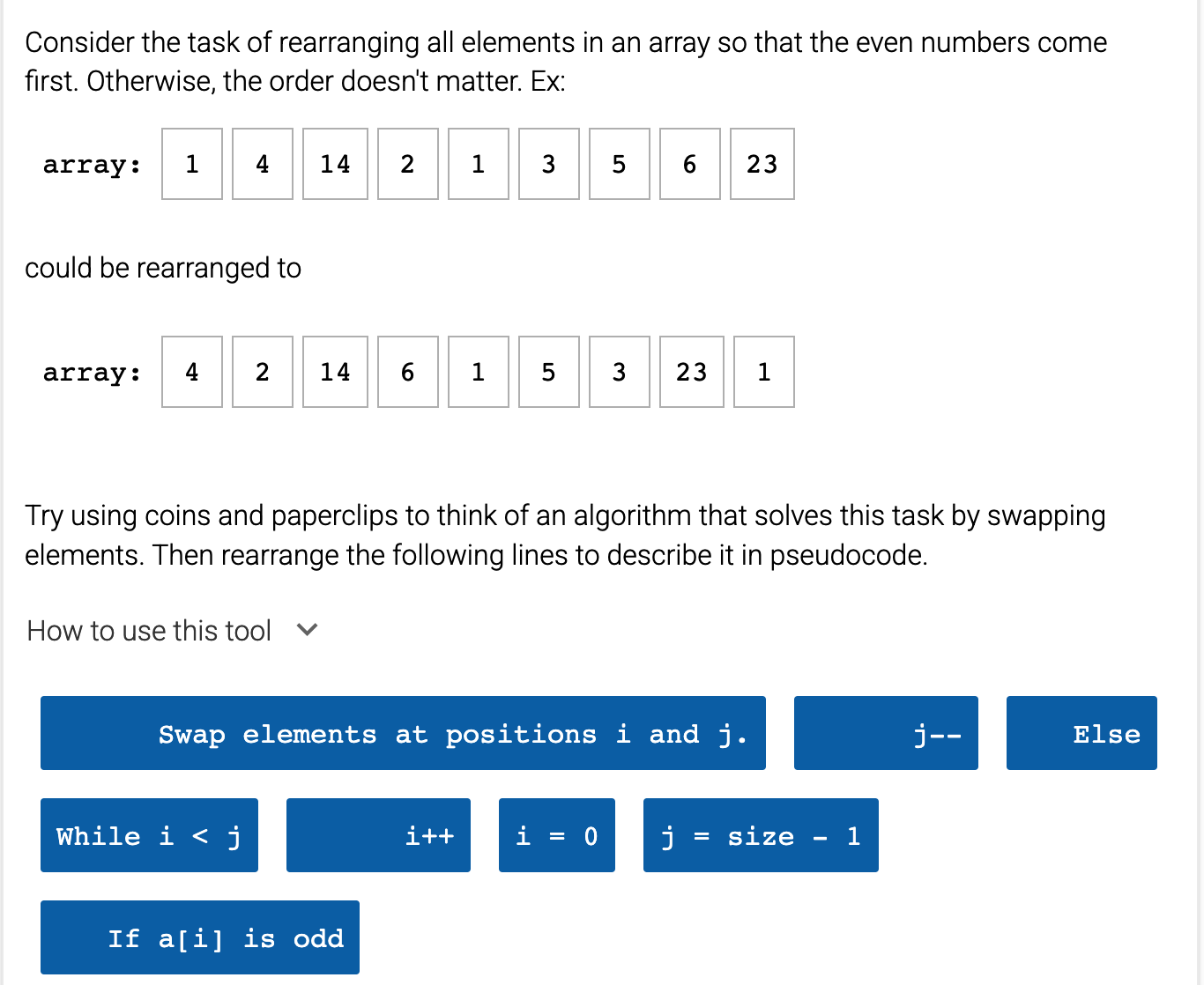Select the cell with value 23 in the top array
This screenshot has height=985, width=1204.
[x=762, y=165]
